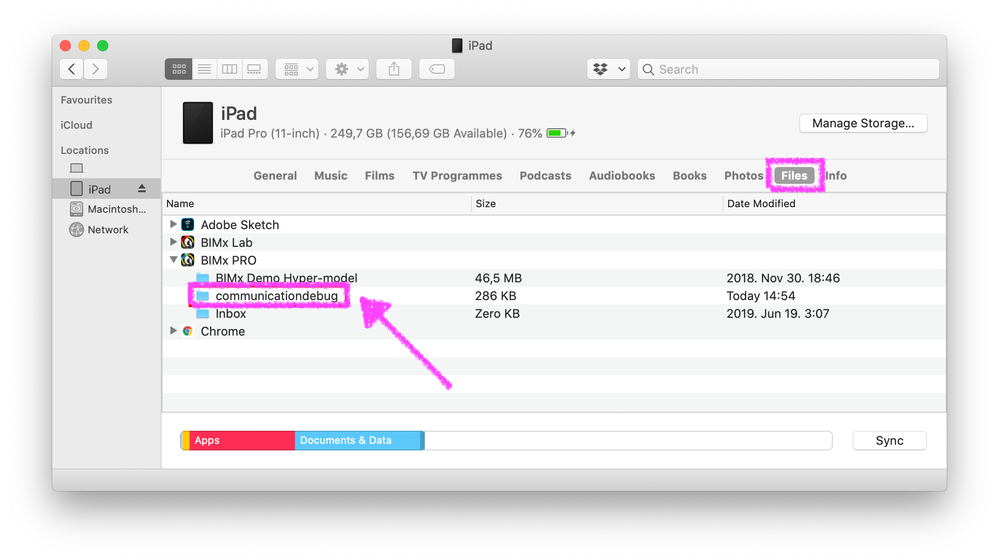Switch to column view

(x=229, y=69)
